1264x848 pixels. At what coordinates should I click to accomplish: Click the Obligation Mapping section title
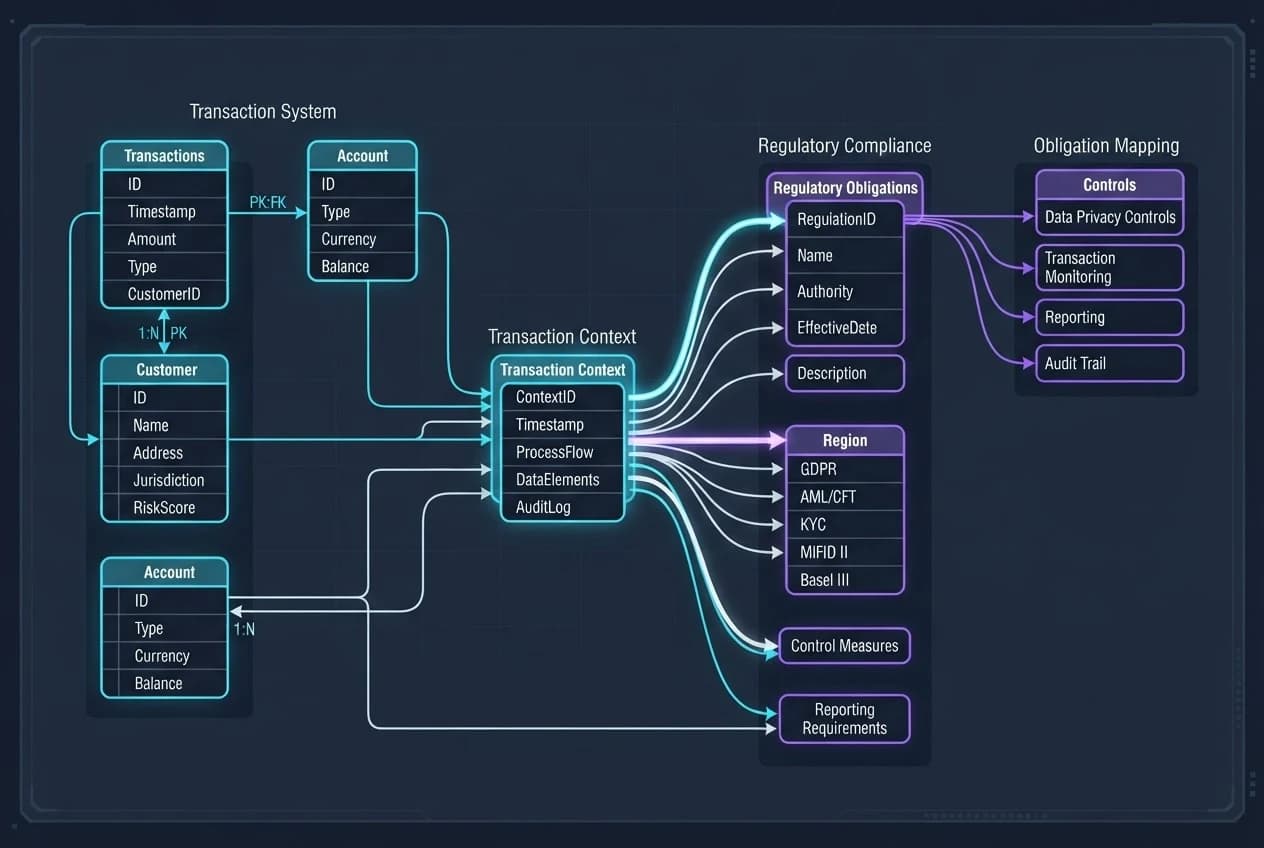[1106, 146]
